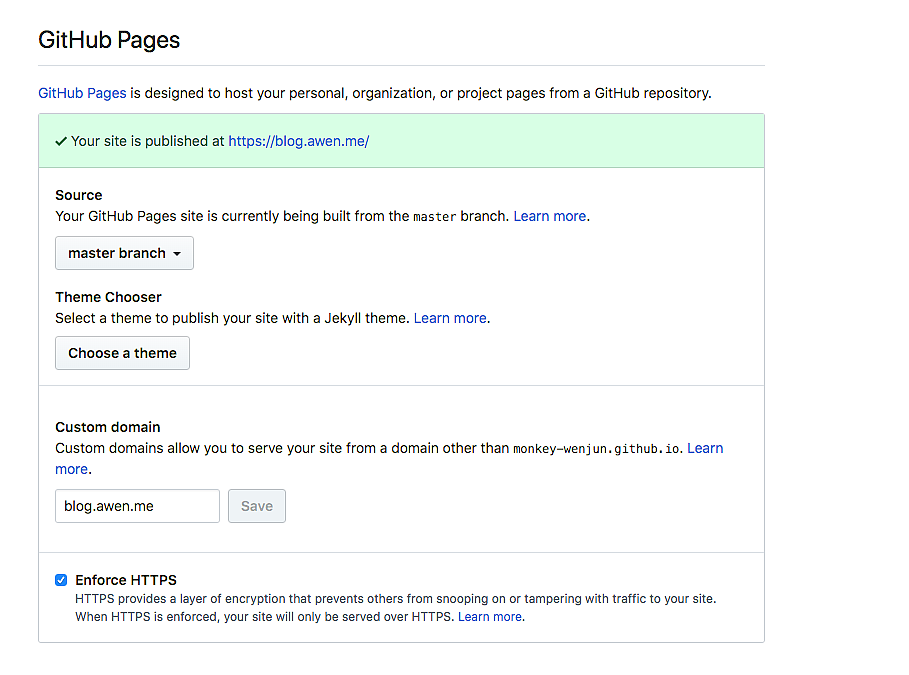The height and width of the screenshot is (675, 909).
Task: Click the caret arrow on master branch button
Action: pyautogui.click(x=177, y=254)
